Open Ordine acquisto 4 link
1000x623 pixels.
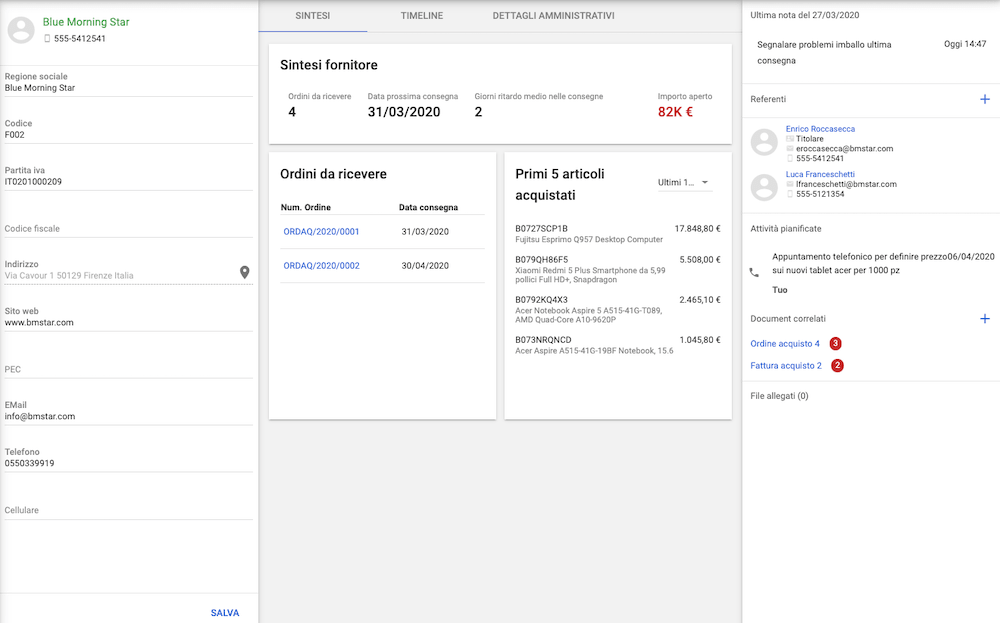pos(784,344)
